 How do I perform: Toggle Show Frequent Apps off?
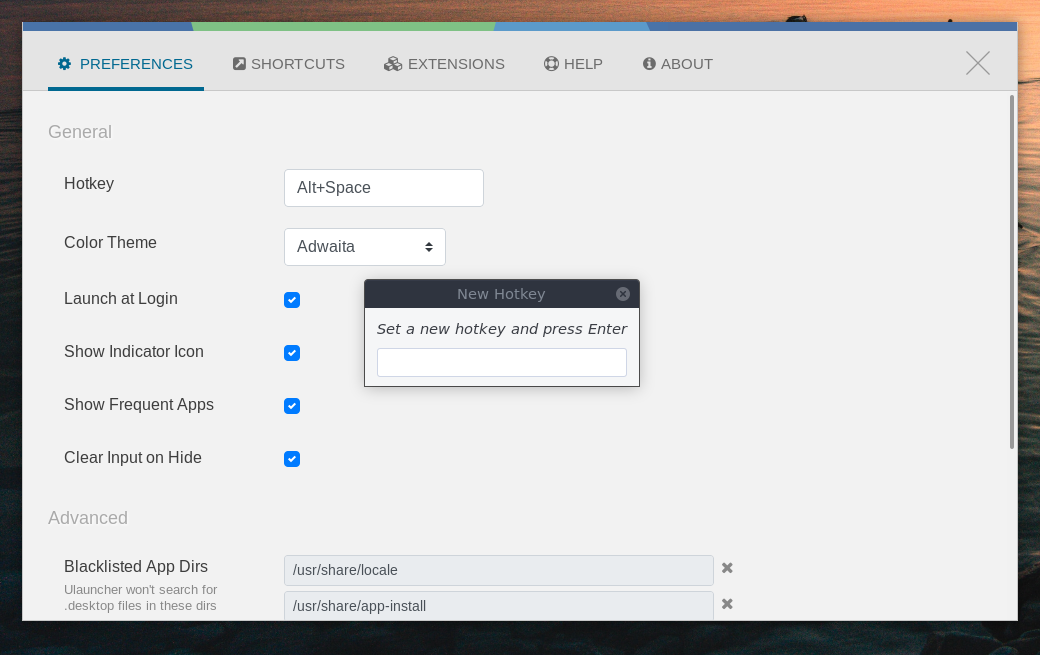point(291,406)
